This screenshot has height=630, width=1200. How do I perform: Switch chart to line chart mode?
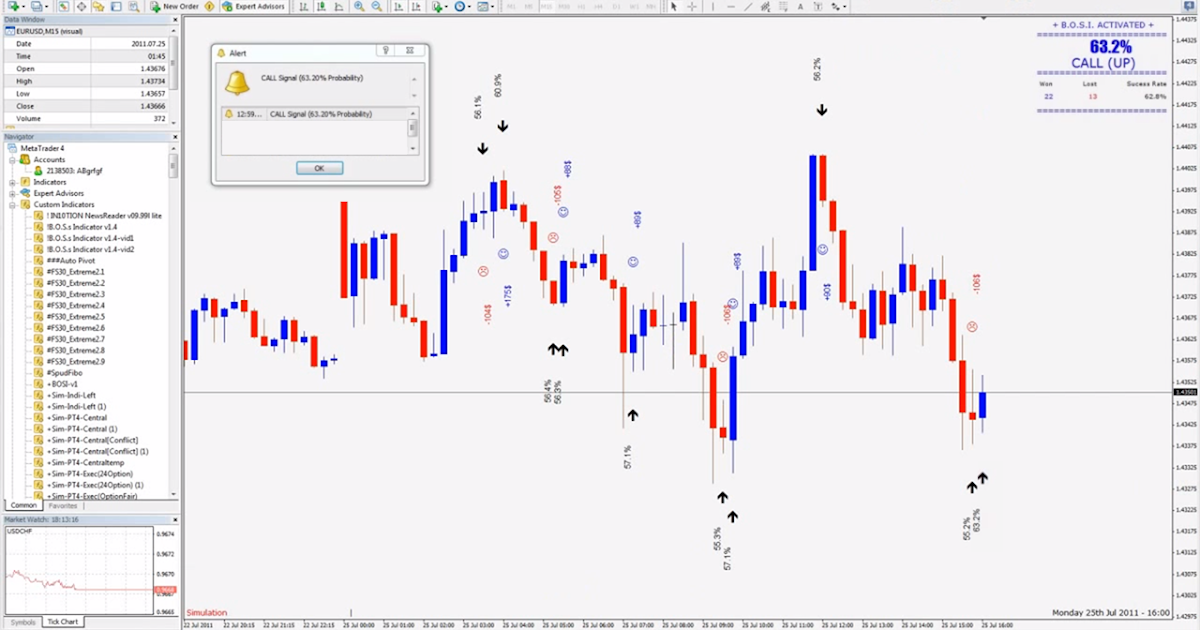pos(339,6)
